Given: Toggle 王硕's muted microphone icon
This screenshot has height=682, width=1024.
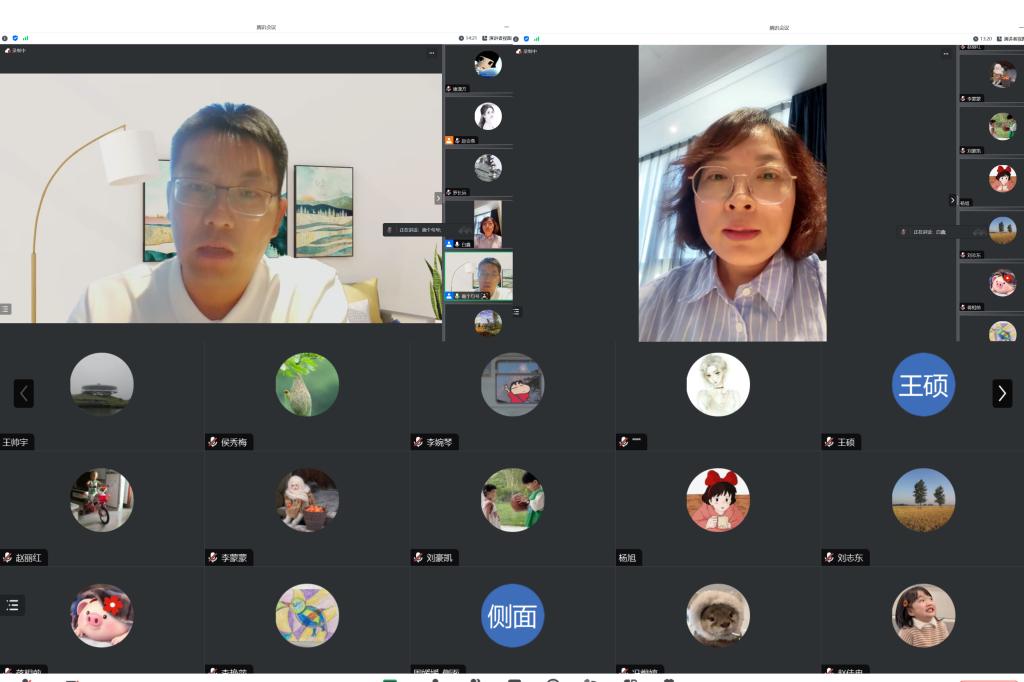Looking at the screenshot, I should pos(829,442).
